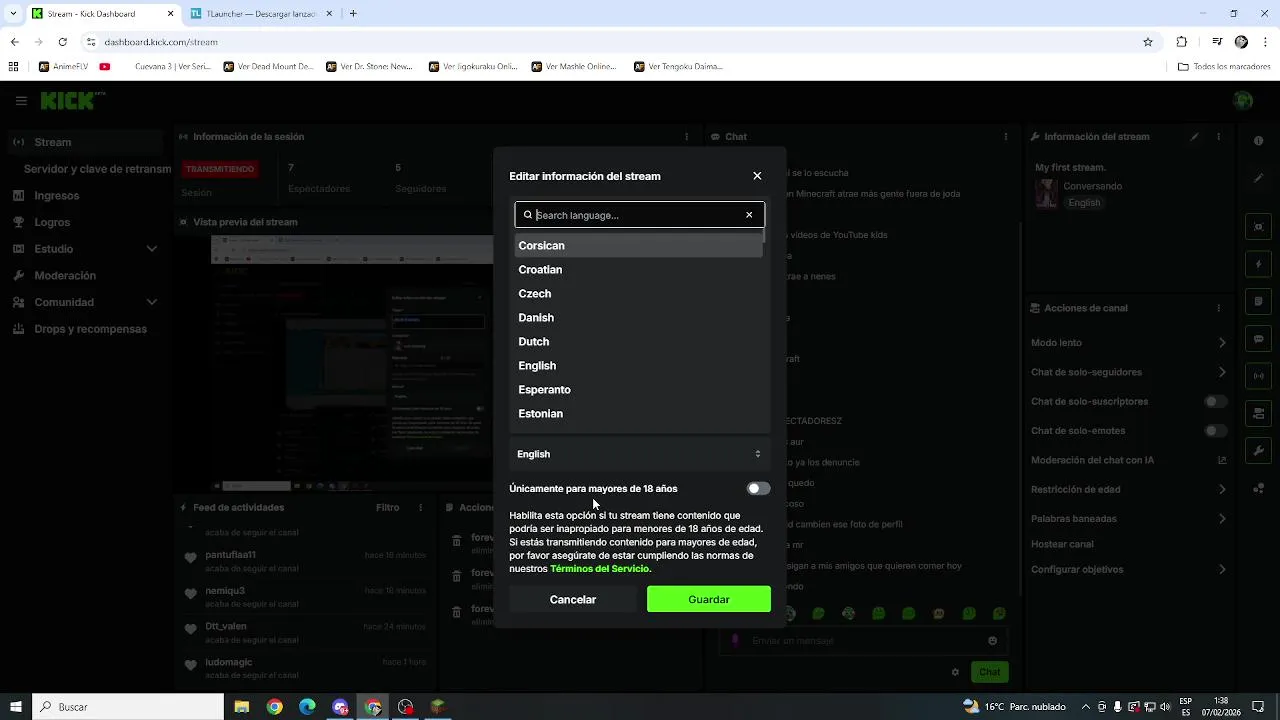Click wrench icon in right toolbar
This screenshot has width=1280, height=720.
[1259, 451]
